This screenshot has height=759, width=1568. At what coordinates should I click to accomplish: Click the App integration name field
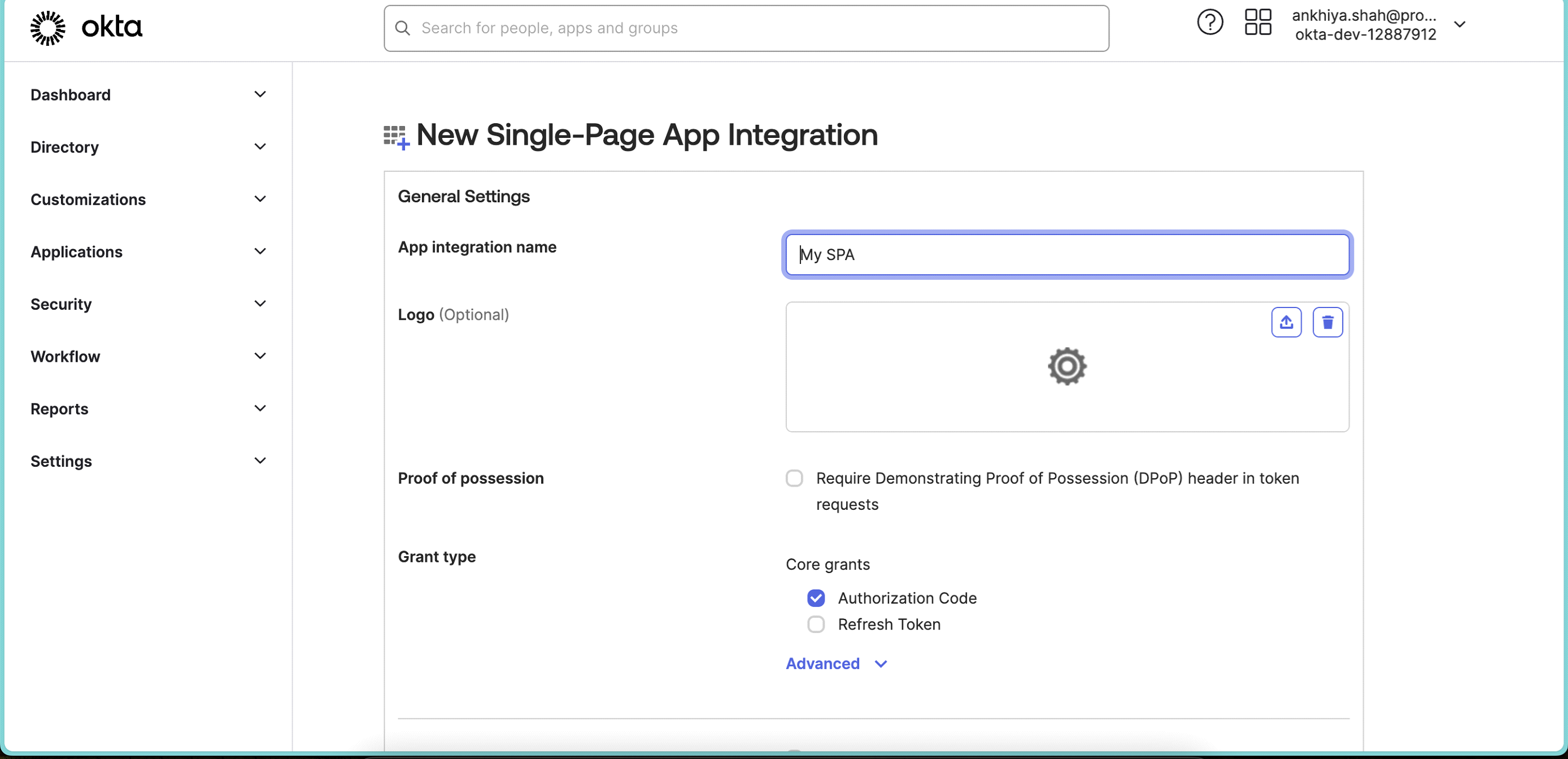click(x=1066, y=255)
